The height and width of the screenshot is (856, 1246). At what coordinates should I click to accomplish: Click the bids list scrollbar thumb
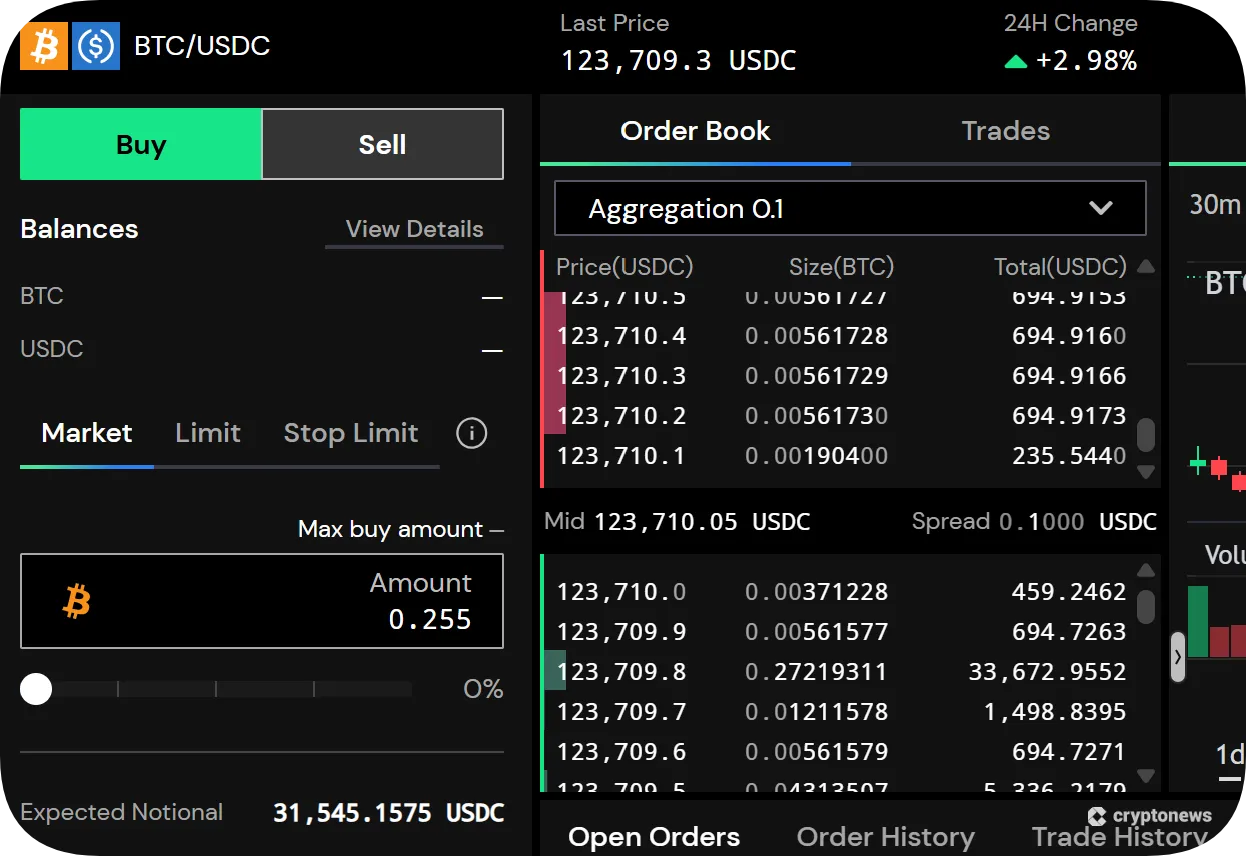tap(1146, 606)
